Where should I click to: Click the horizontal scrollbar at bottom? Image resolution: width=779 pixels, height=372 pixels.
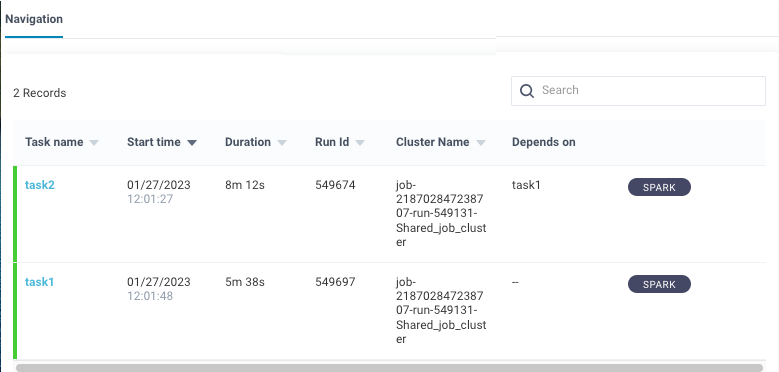389,368
